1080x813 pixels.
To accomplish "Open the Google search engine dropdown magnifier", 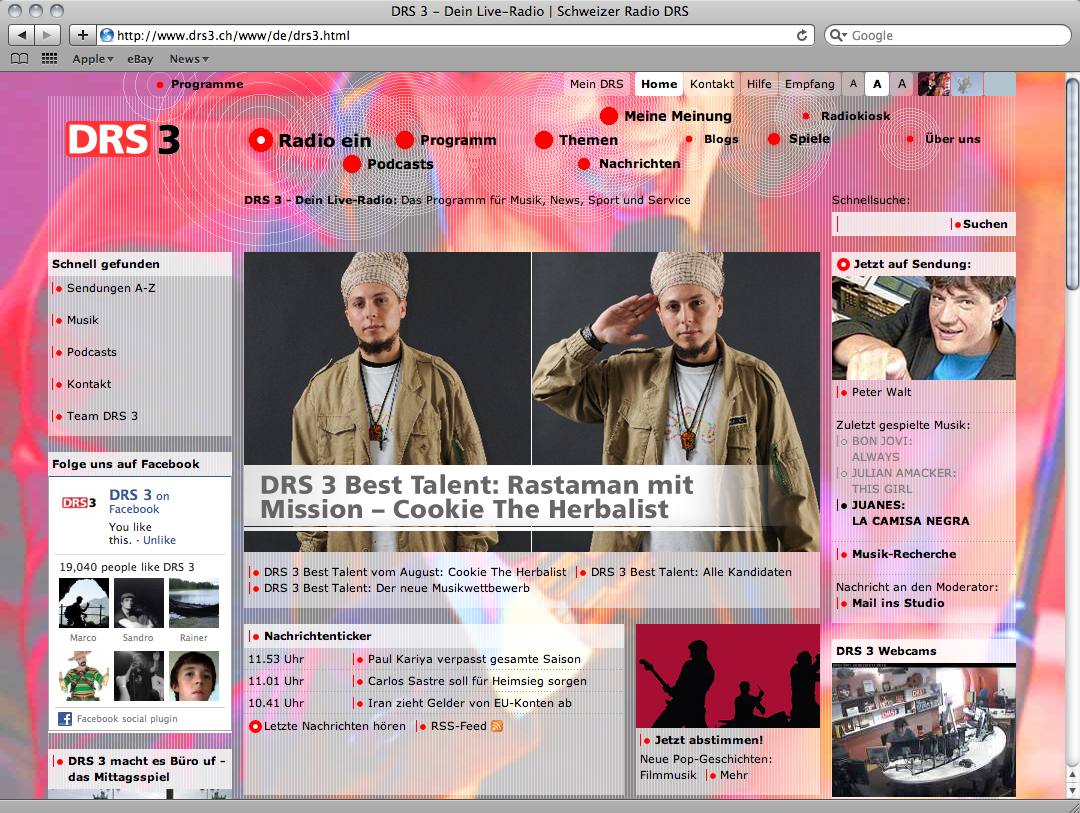I will pyautogui.click(x=840, y=35).
